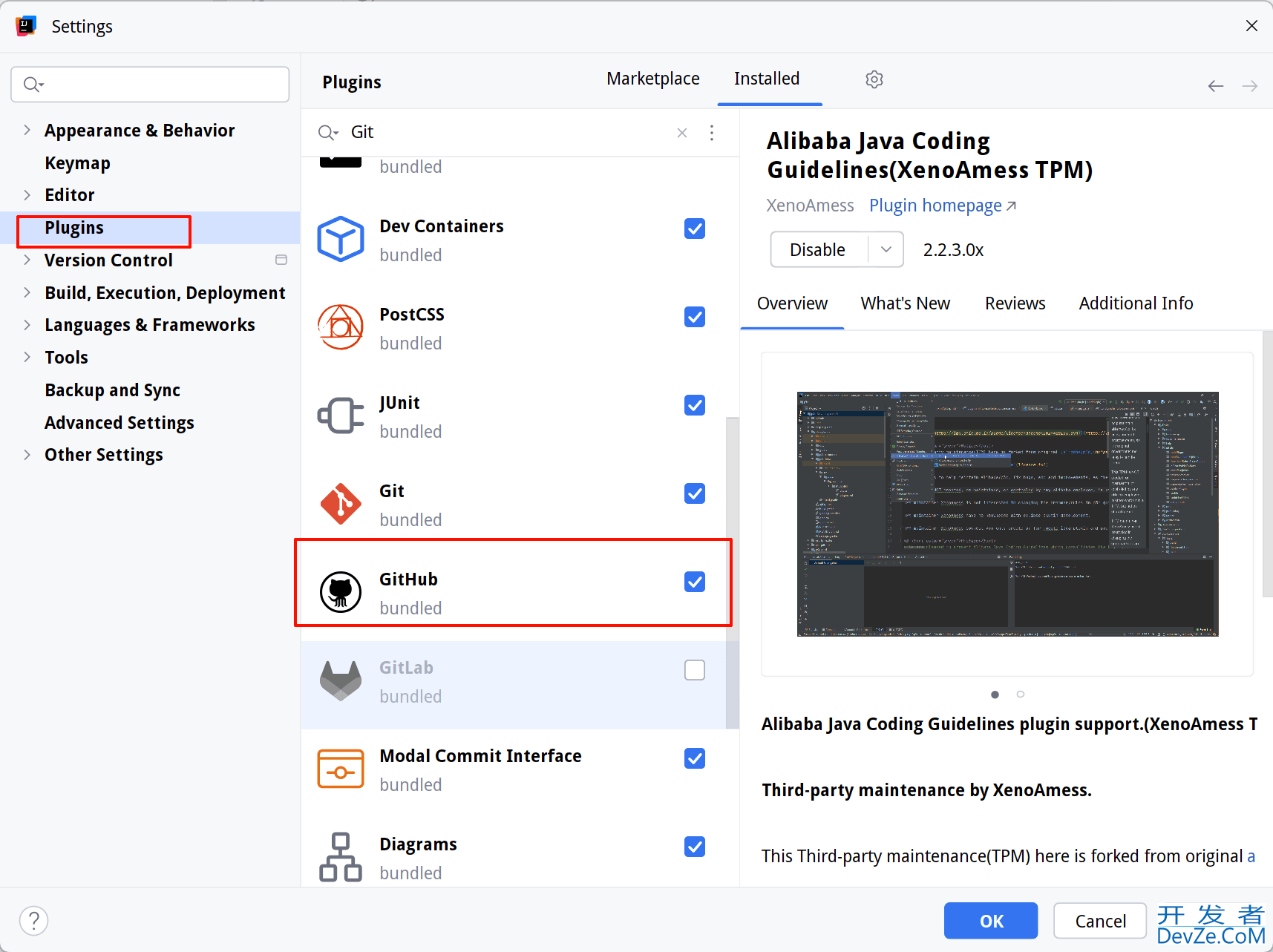Open the plugins gear settings menu
Screen dimensions: 1273x952
tap(874, 79)
